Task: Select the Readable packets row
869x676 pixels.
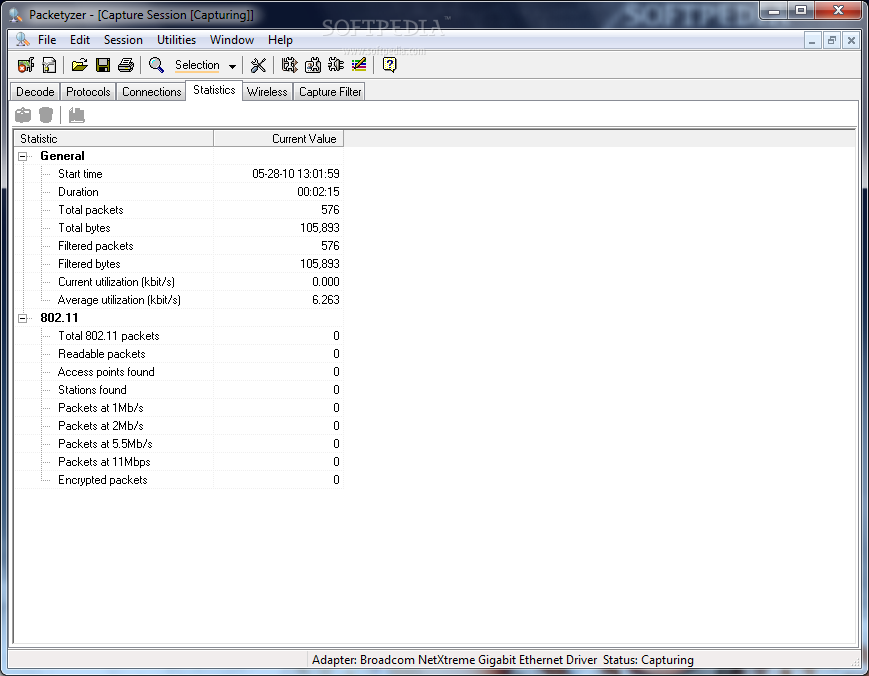Action: pos(178,354)
